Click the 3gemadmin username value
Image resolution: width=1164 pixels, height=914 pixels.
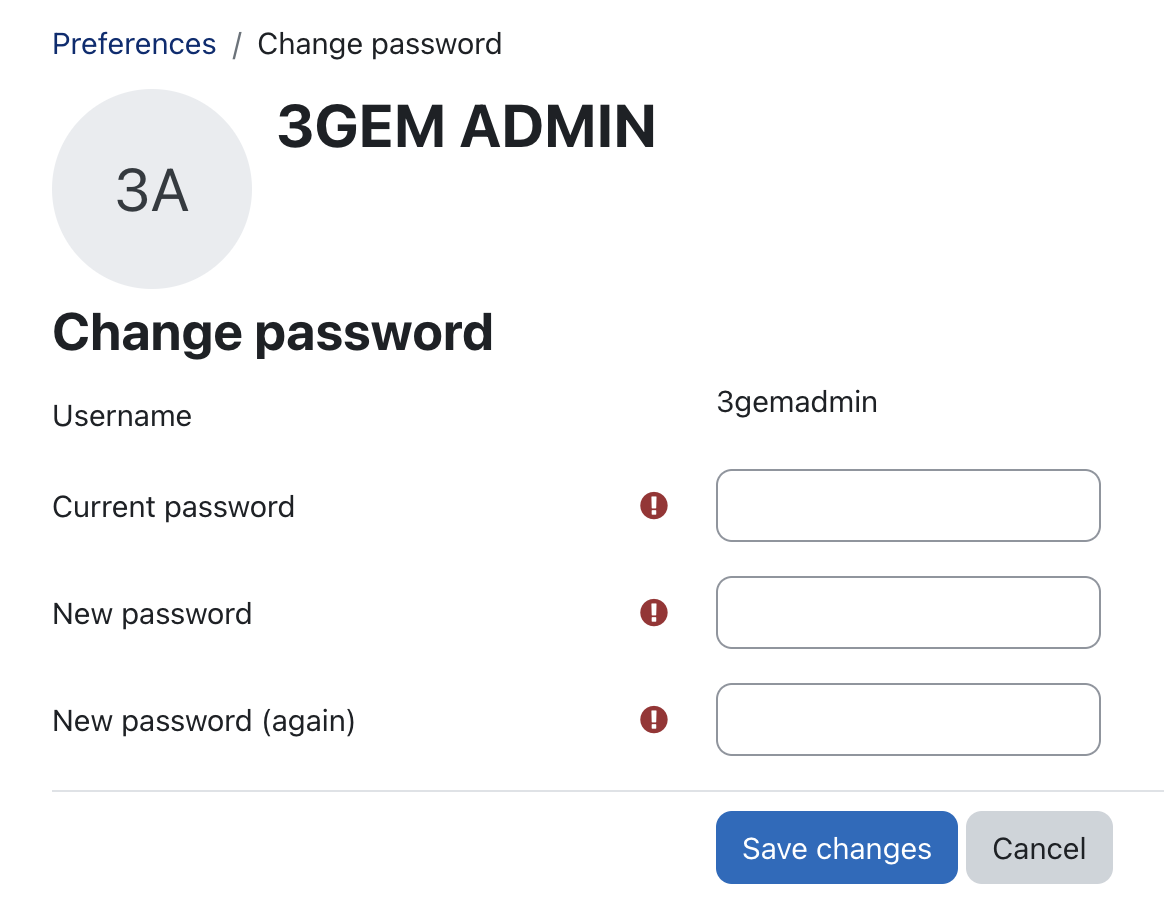click(x=797, y=402)
